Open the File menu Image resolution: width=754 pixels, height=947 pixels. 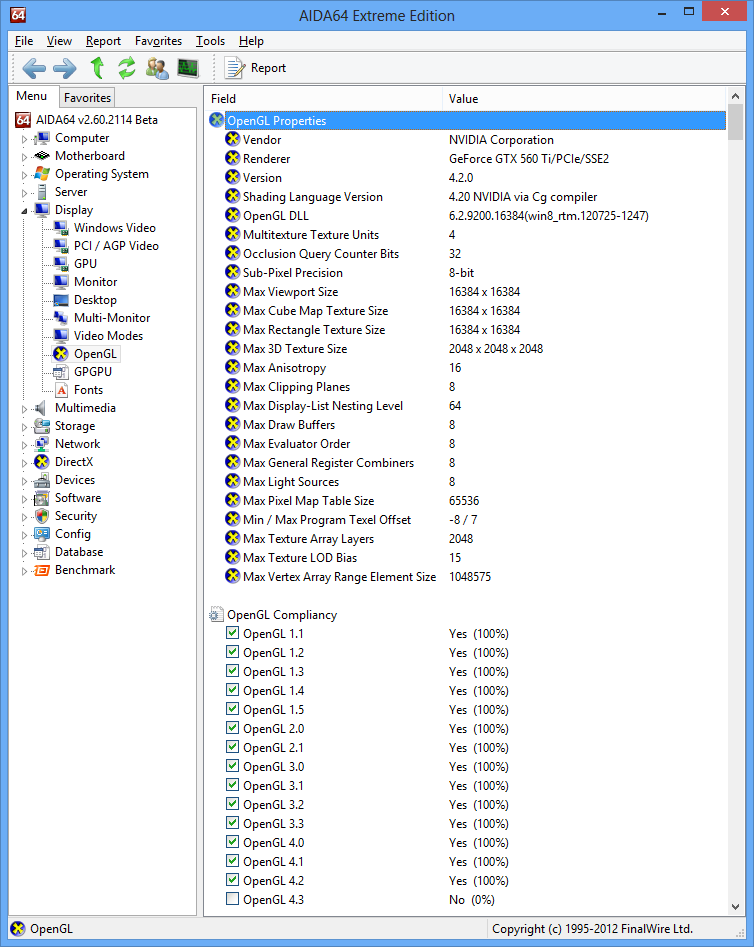tap(24, 41)
